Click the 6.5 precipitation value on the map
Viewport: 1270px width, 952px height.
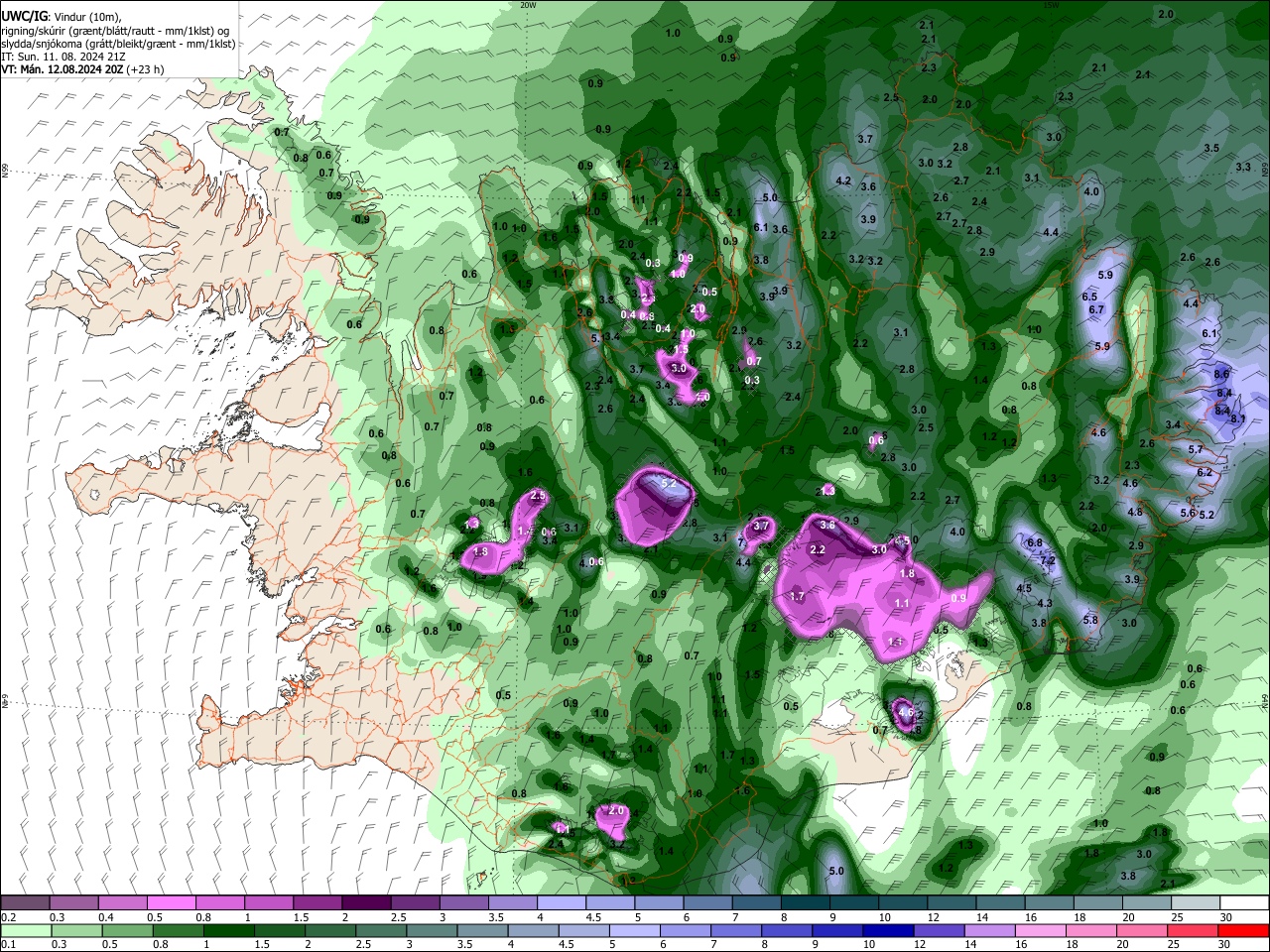tap(1089, 297)
